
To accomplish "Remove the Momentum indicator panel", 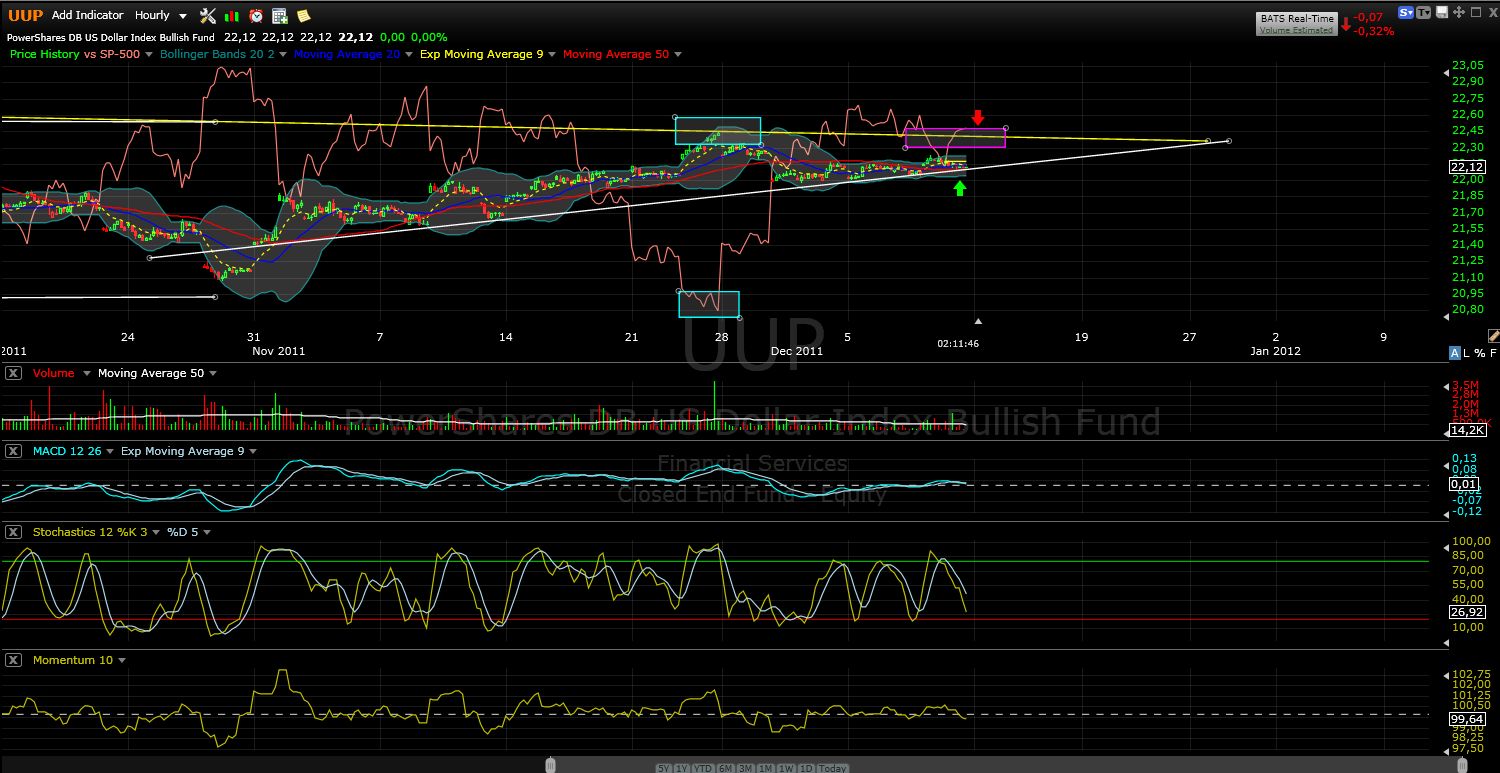I will (13, 660).
